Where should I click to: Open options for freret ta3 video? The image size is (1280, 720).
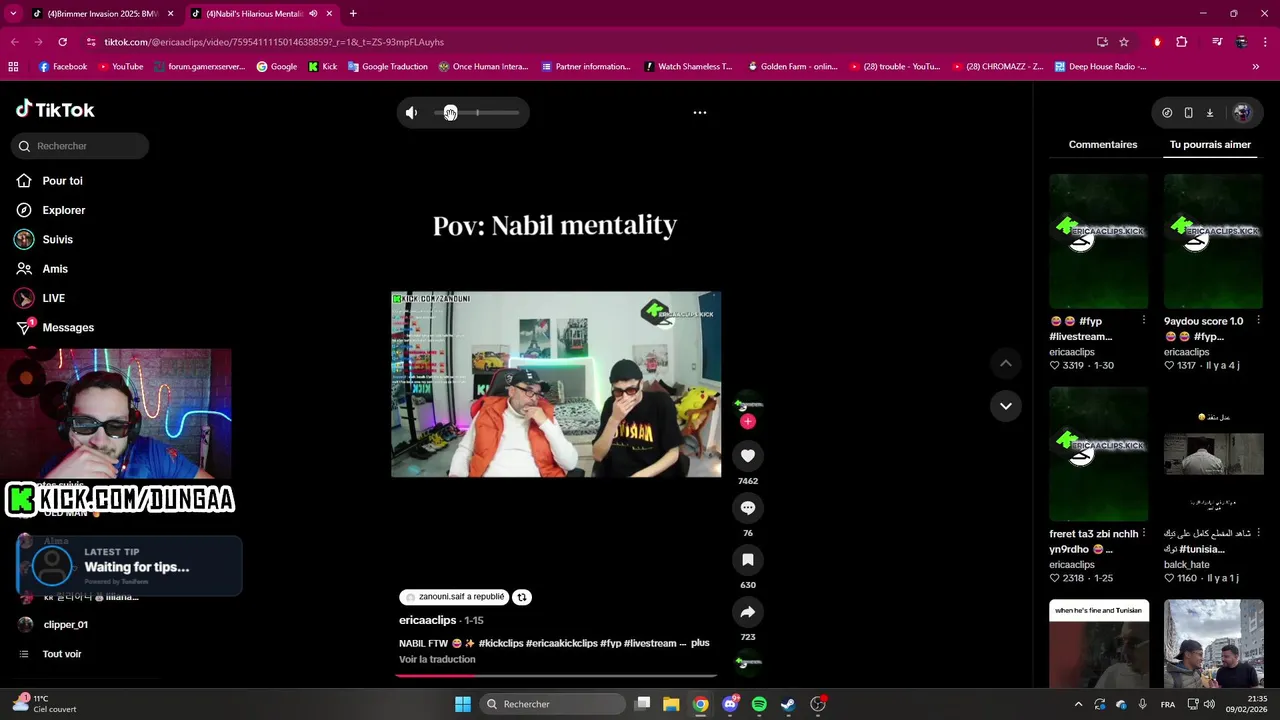1143,534
